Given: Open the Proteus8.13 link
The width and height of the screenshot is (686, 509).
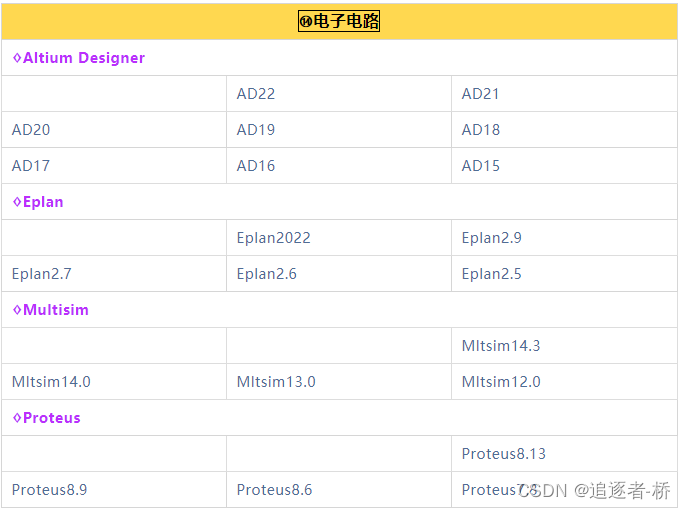Looking at the screenshot, I should click(x=503, y=454).
